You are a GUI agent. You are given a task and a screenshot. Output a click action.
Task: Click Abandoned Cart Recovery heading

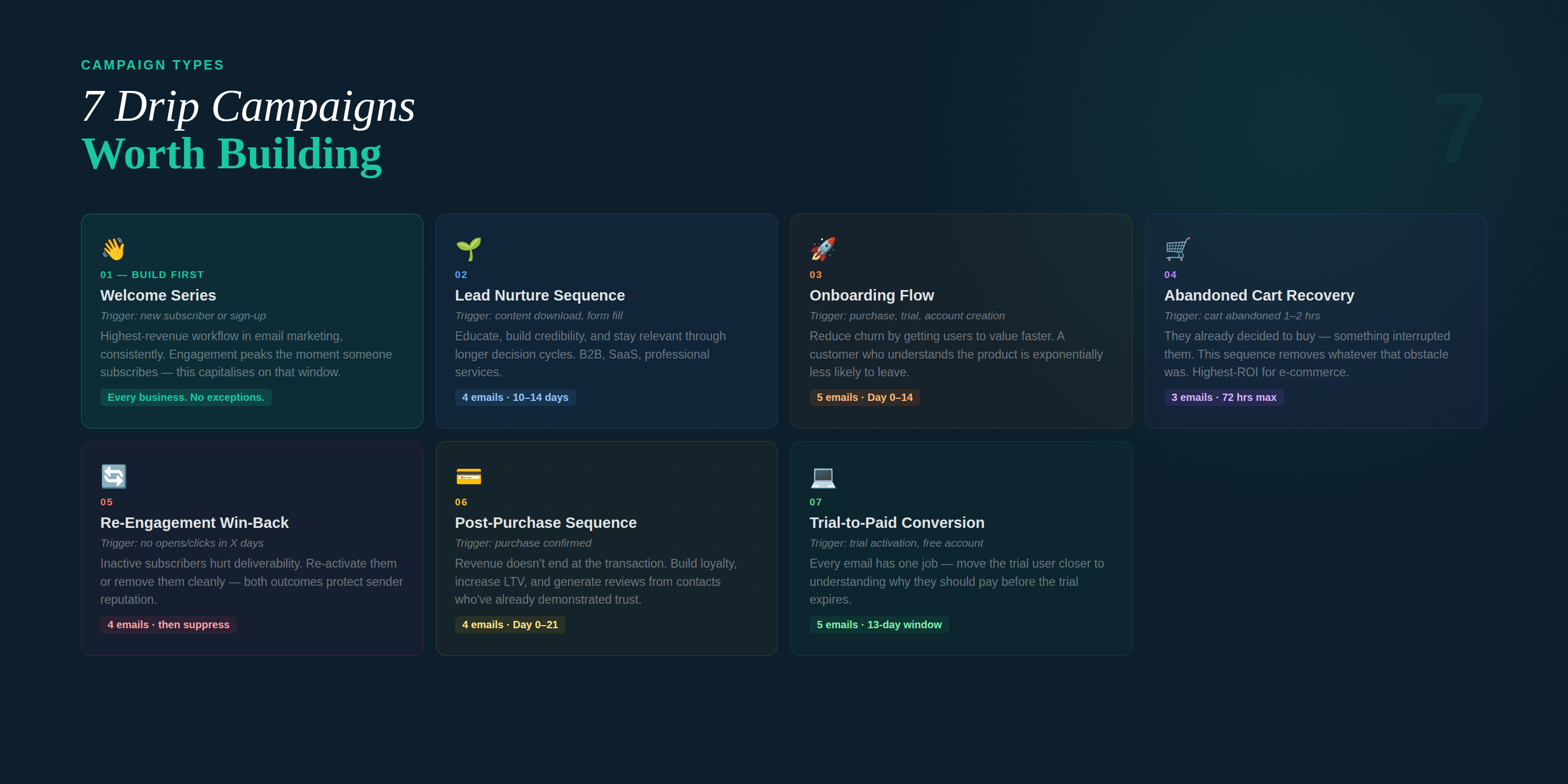1259,295
